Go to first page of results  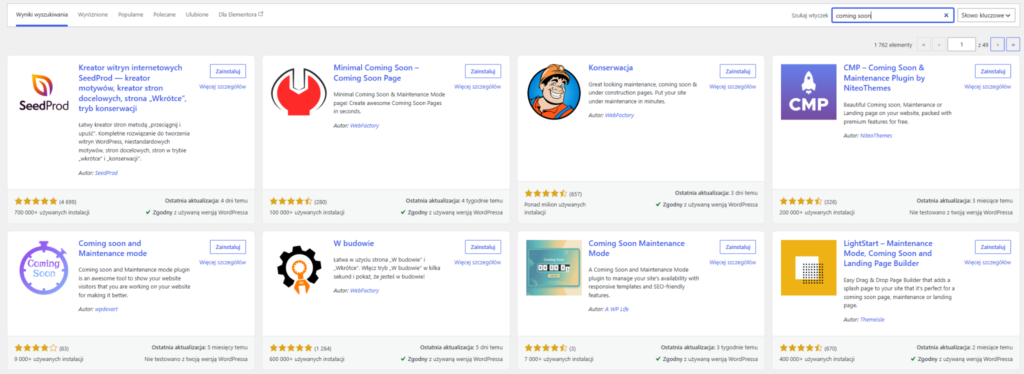click(923, 44)
